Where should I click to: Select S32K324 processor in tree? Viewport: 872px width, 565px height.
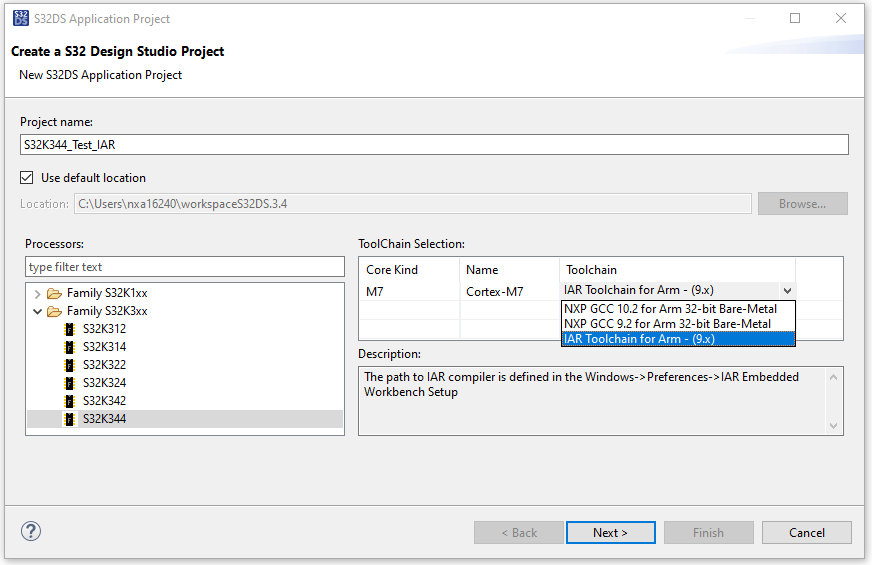click(105, 383)
